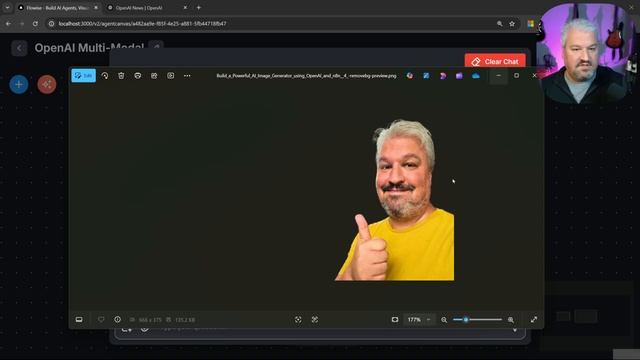Click the purple app icon beside OneDrive
This screenshot has width=640, height=360.
coord(459,76)
